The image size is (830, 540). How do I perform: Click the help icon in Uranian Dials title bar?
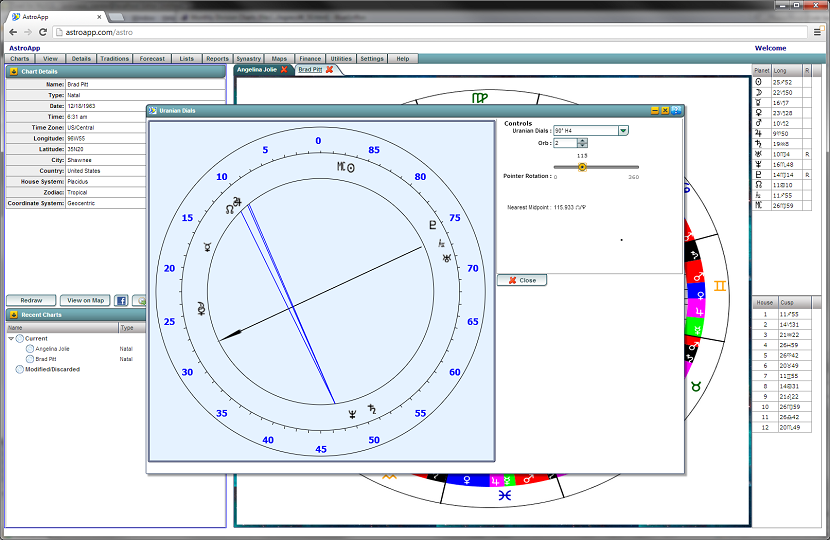676,110
